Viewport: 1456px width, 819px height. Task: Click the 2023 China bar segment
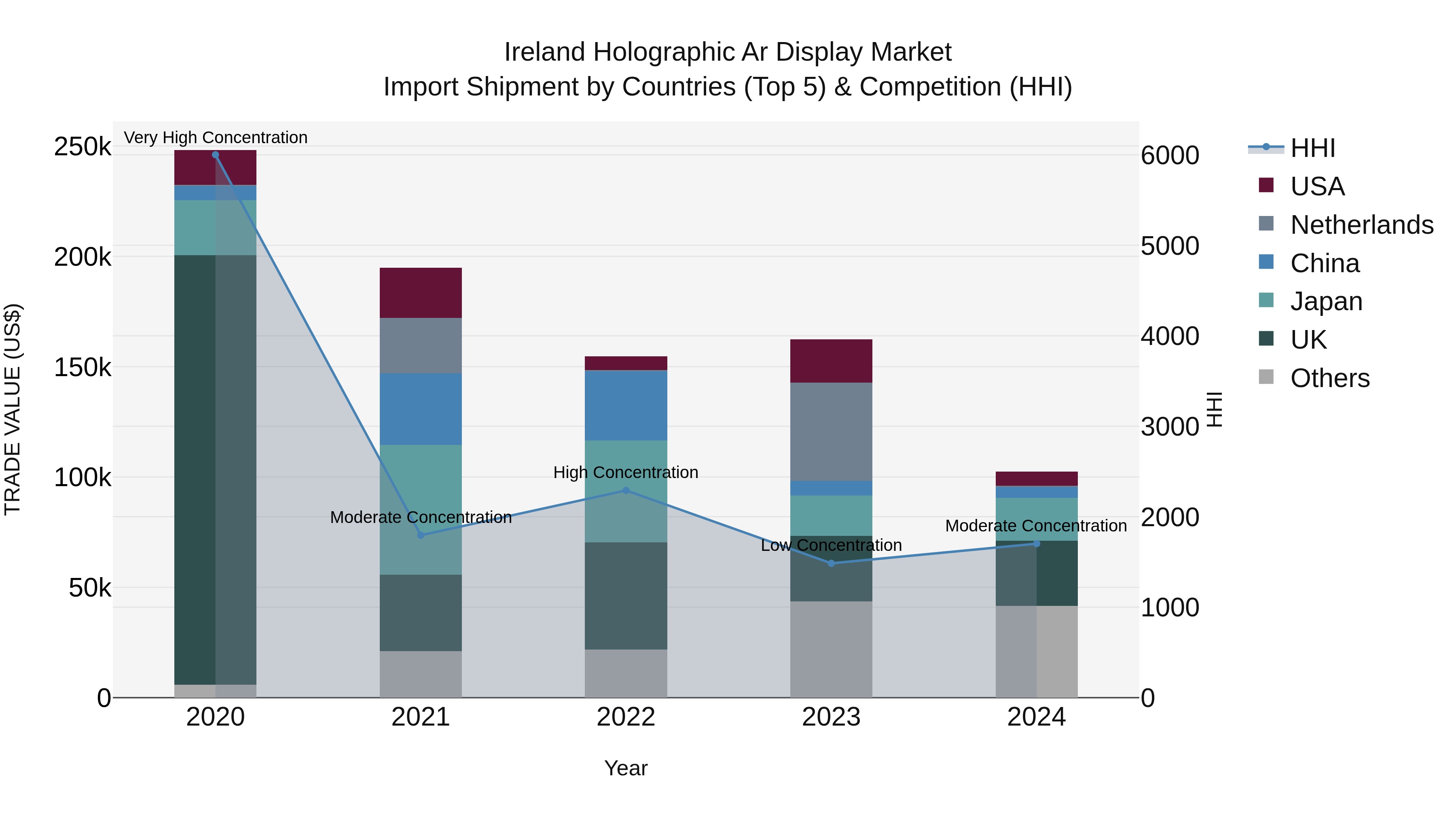coord(831,488)
